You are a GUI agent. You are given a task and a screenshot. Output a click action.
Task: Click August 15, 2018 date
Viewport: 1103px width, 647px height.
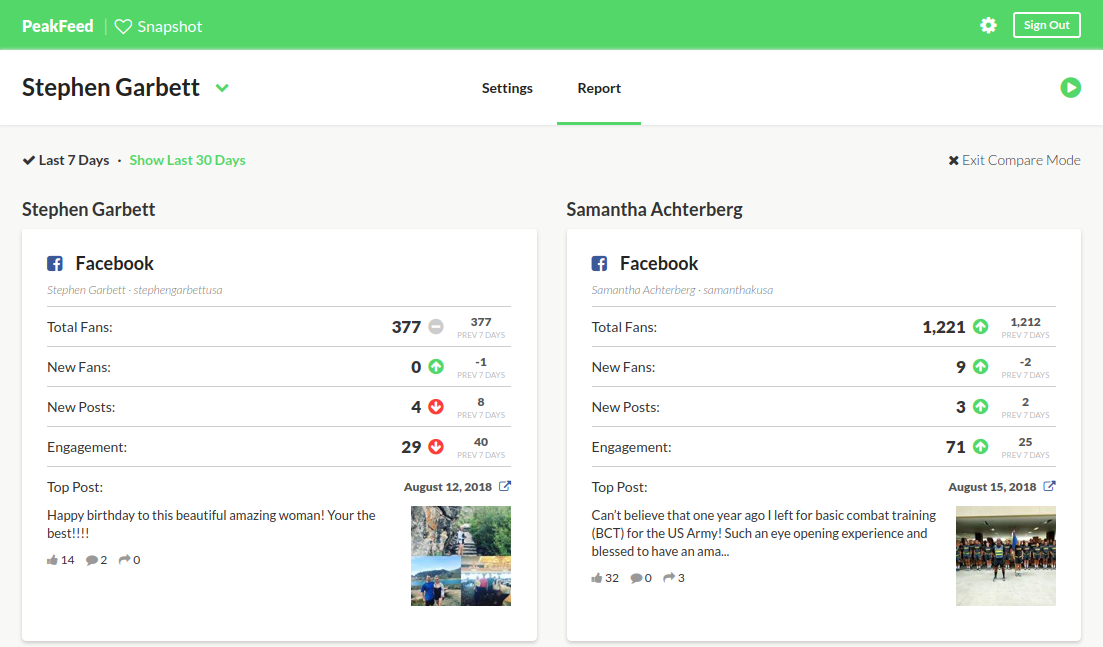coord(992,487)
